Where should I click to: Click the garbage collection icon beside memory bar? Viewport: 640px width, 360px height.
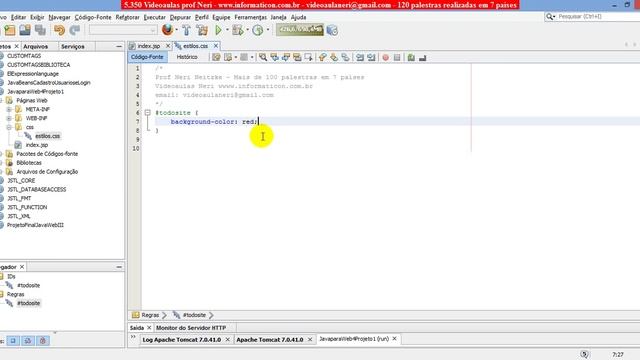pyautogui.click(x=332, y=30)
